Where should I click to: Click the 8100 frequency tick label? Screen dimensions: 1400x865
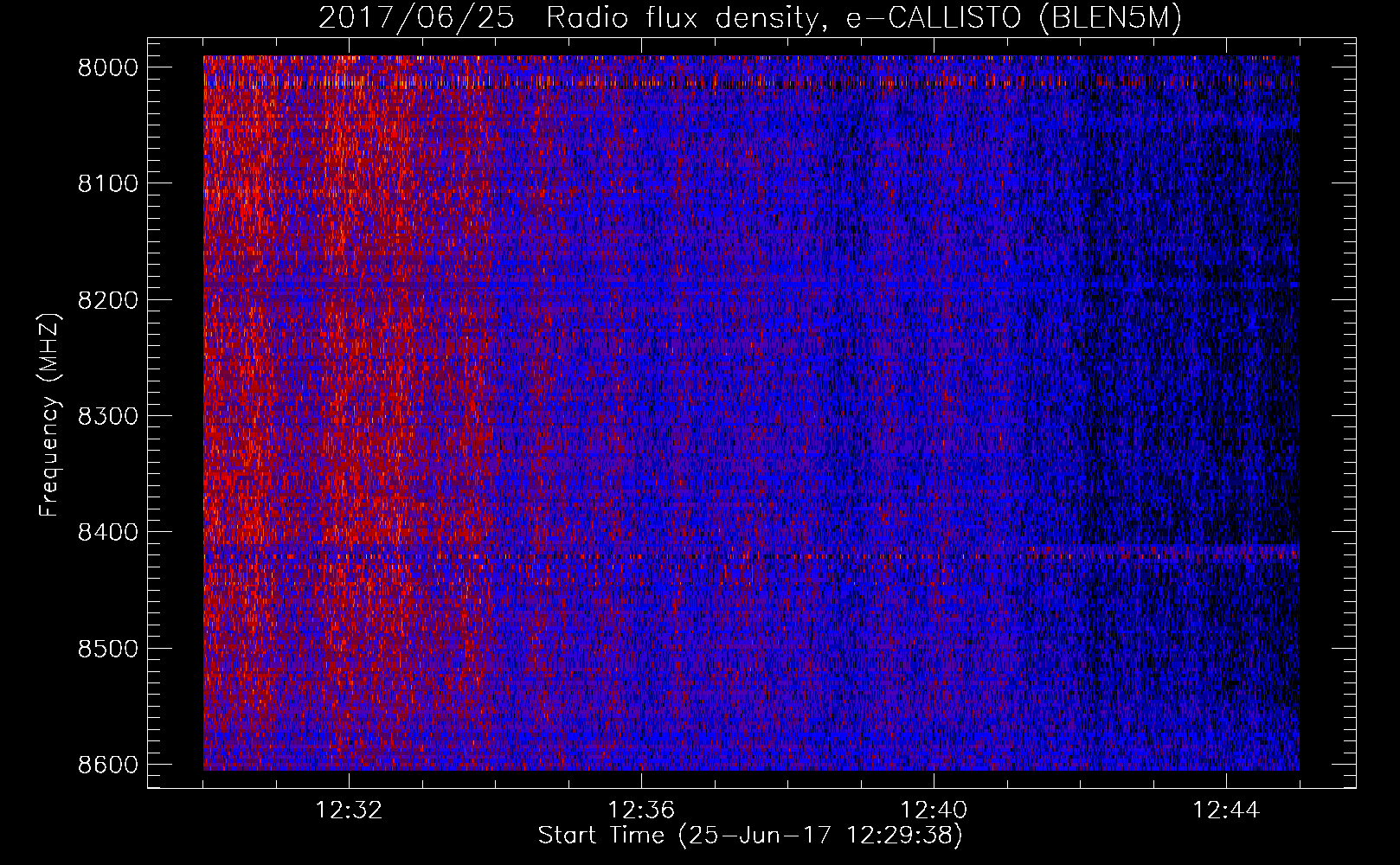pyautogui.click(x=108, y=183)
